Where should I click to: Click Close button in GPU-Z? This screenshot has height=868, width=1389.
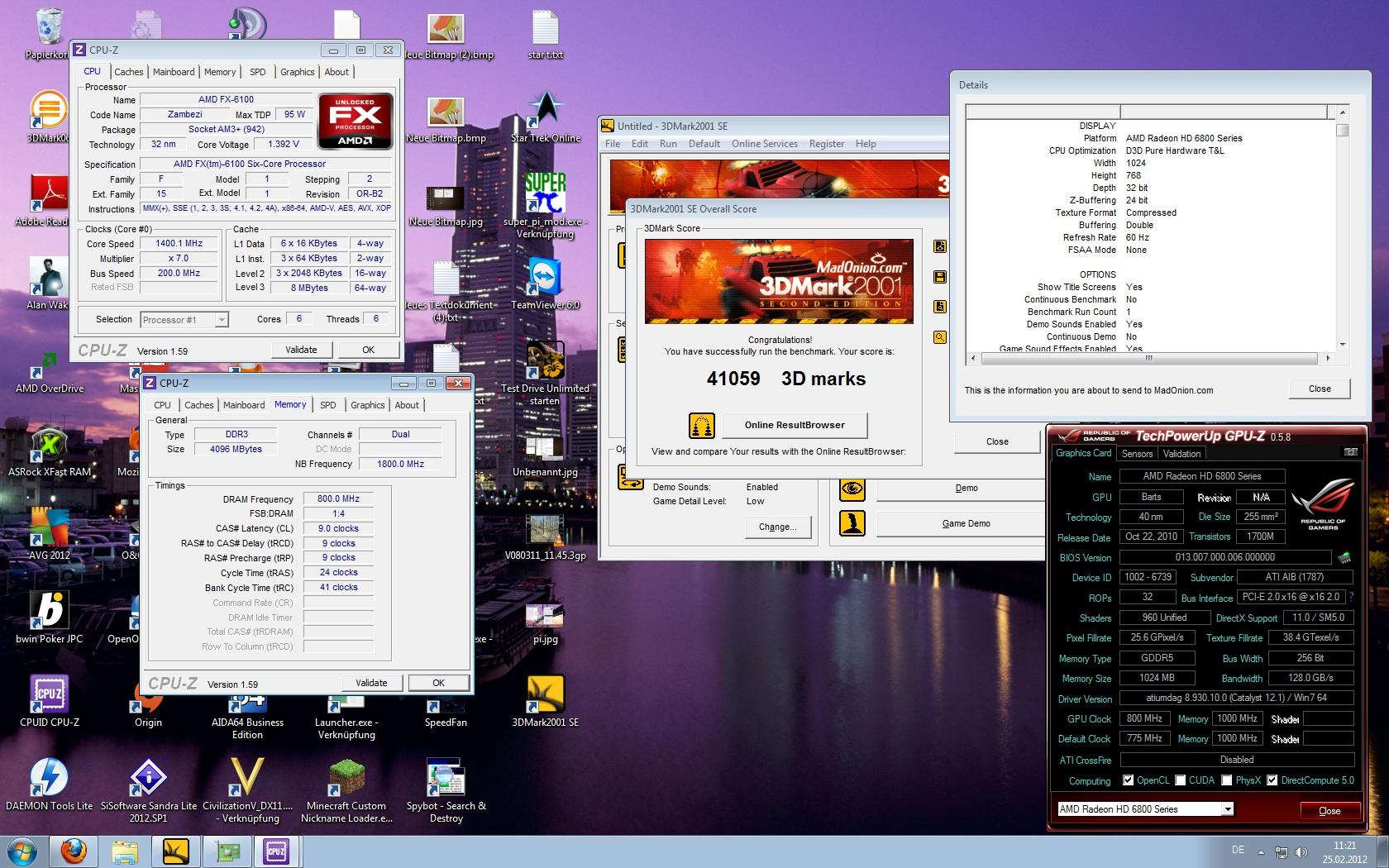tap(1329, 810)
